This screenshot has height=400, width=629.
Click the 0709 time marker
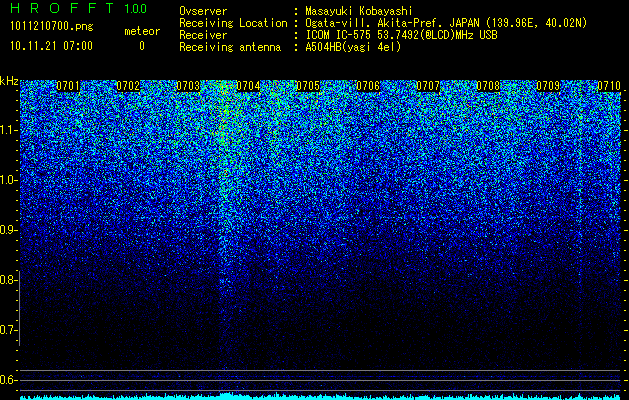coord(548,86)
